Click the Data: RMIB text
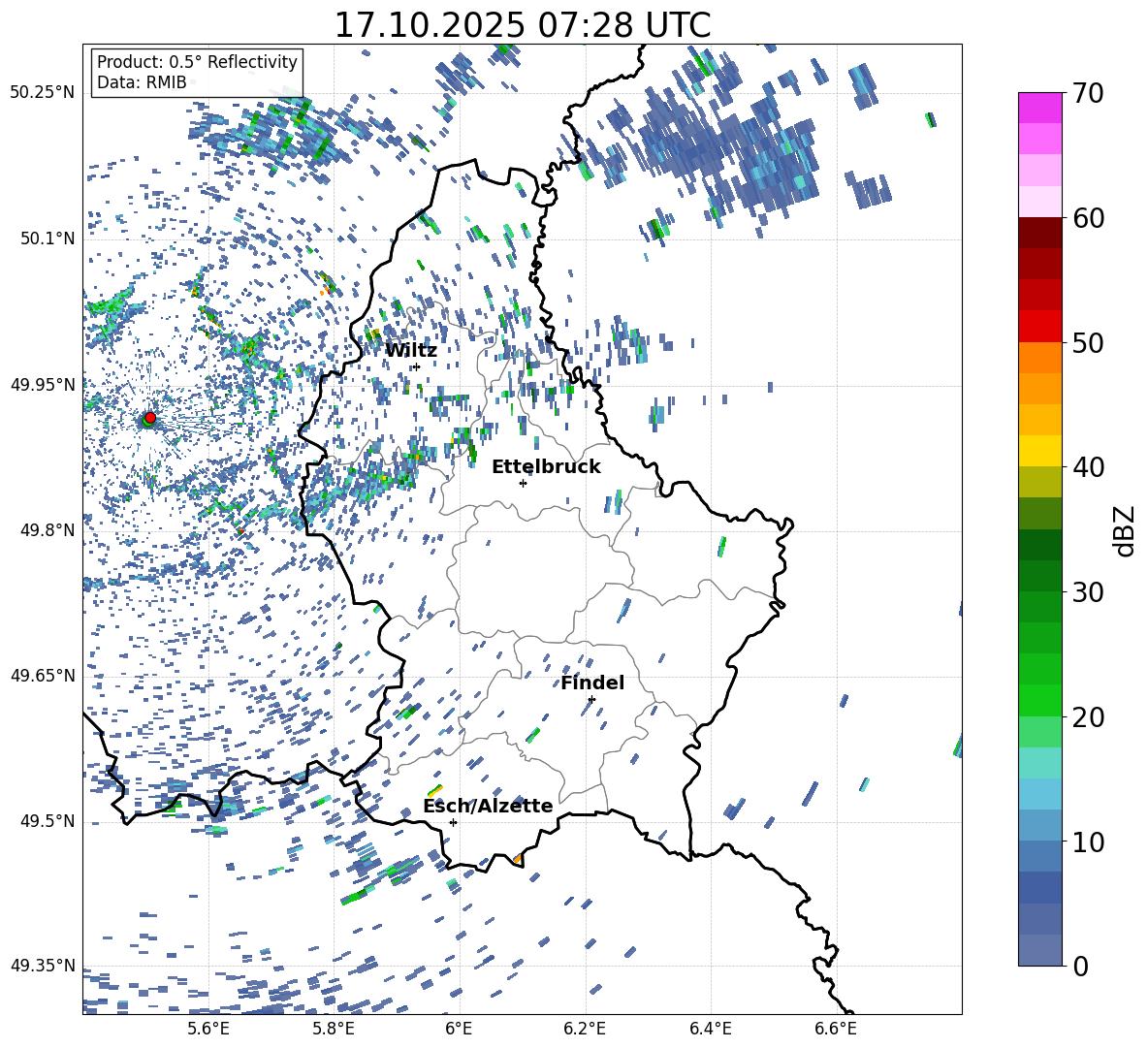The image size is (1148, 1048). click(142, 83)
